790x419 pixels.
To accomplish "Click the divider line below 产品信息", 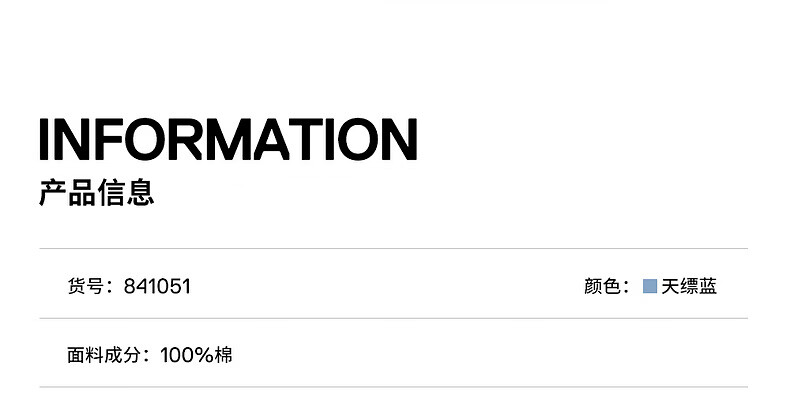I will click(393, 248).
